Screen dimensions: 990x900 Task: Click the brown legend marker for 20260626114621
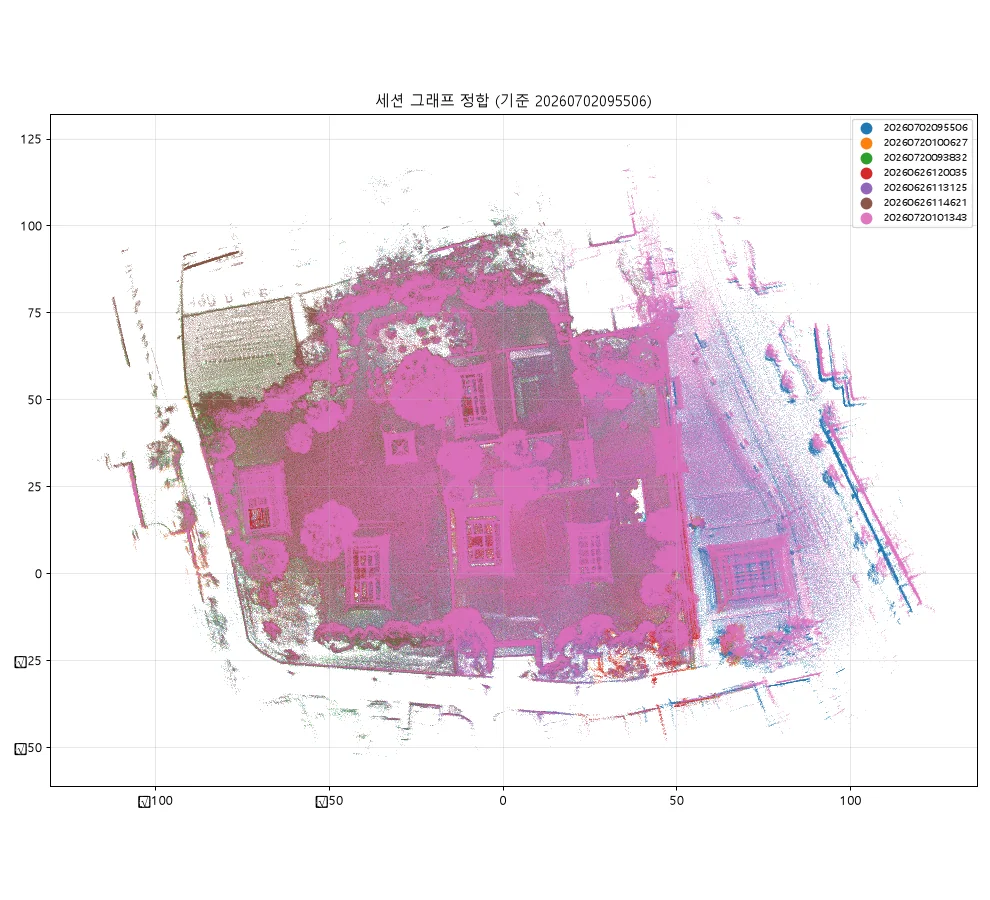[866, 203]
